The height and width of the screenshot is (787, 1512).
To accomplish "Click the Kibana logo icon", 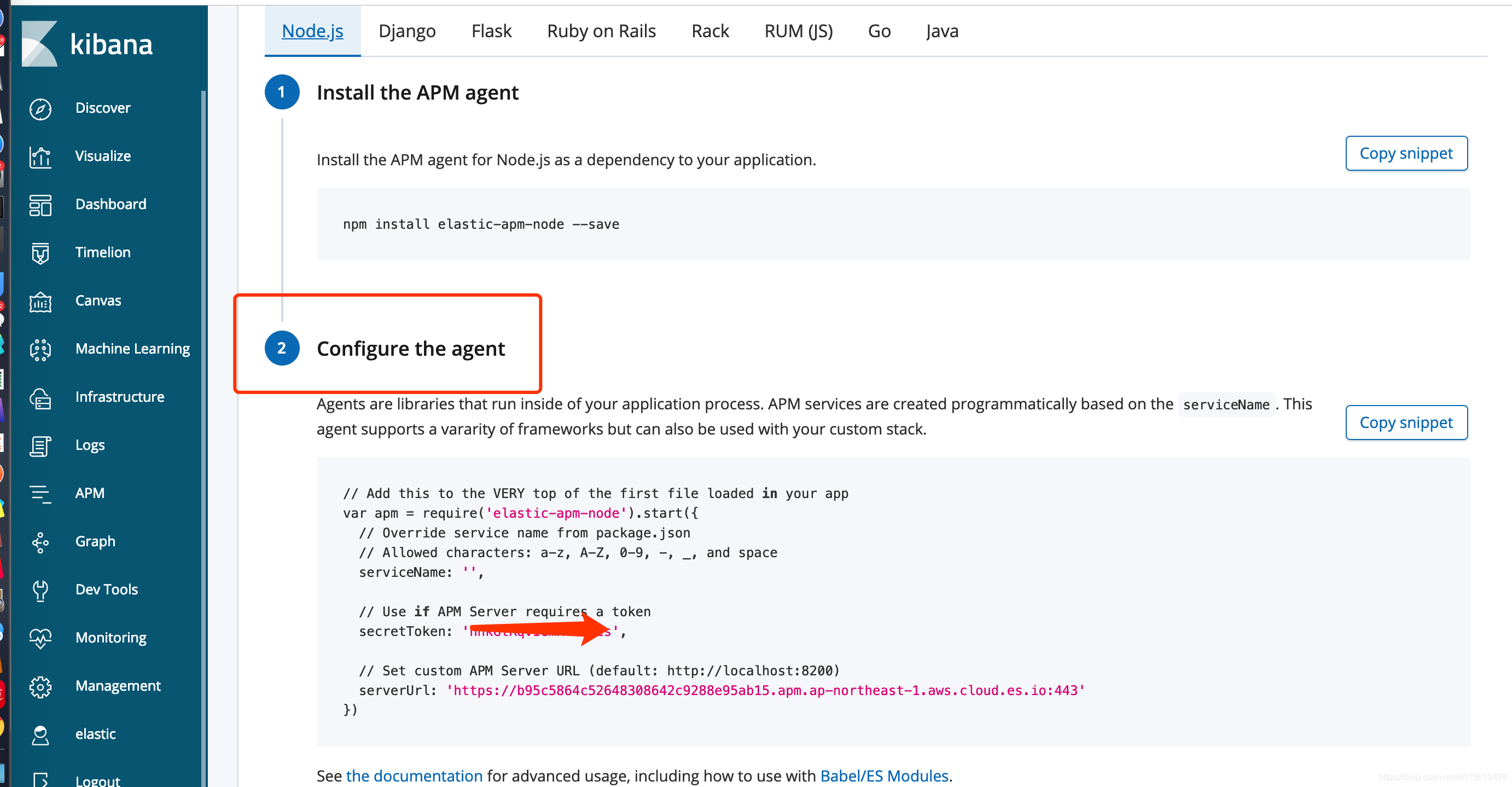I will (40, 43).
